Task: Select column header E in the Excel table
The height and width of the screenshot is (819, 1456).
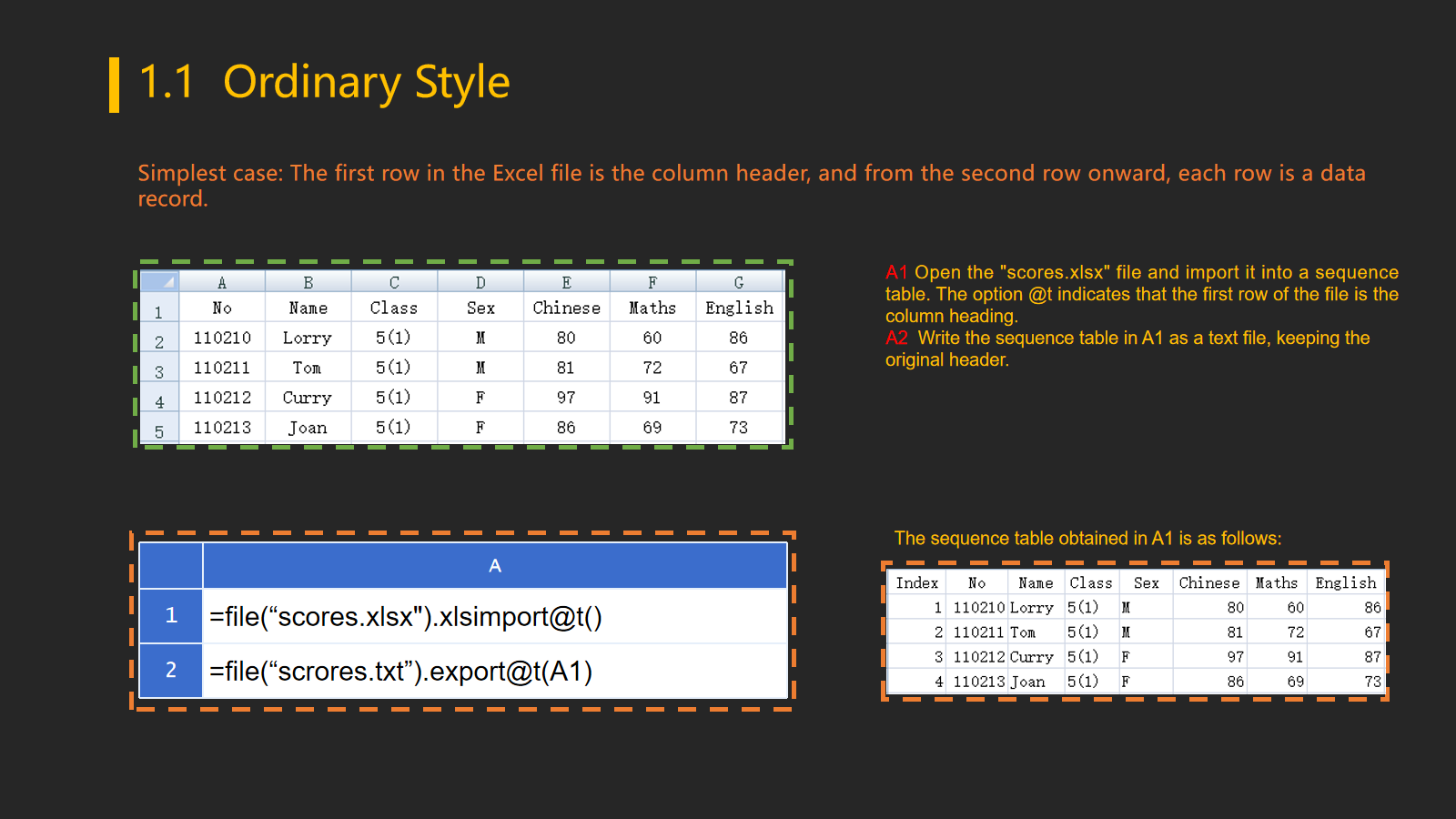Action: tap(566, 282)
